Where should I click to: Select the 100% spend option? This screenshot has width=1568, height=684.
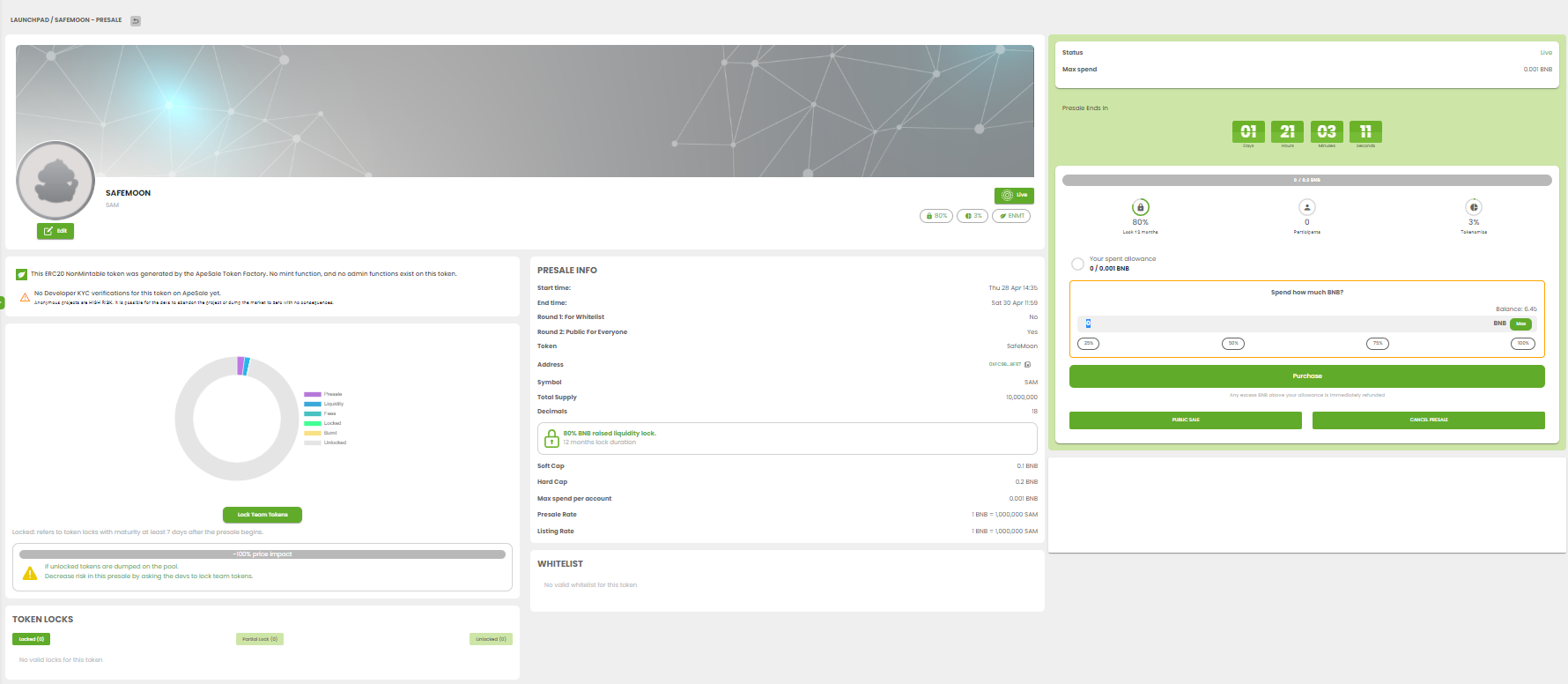pyautogui.click(x=1523, y=344)
